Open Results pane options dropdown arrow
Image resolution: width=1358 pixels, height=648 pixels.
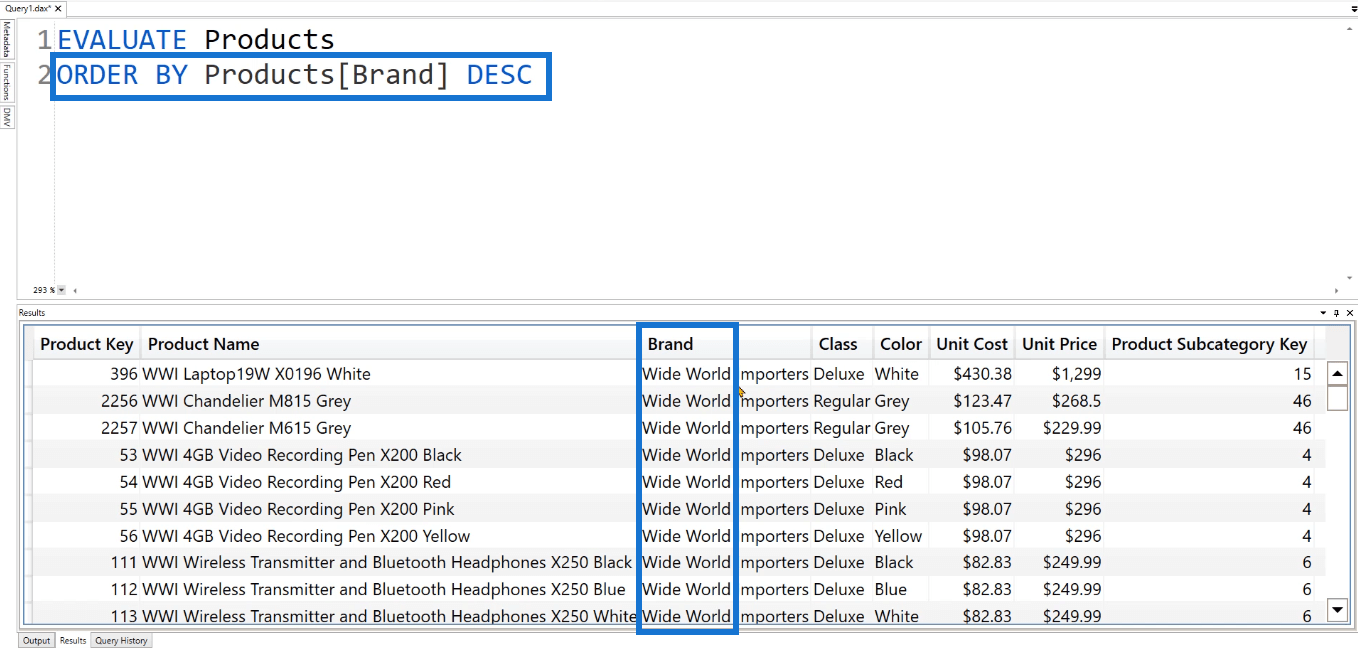coord(1324,313)
